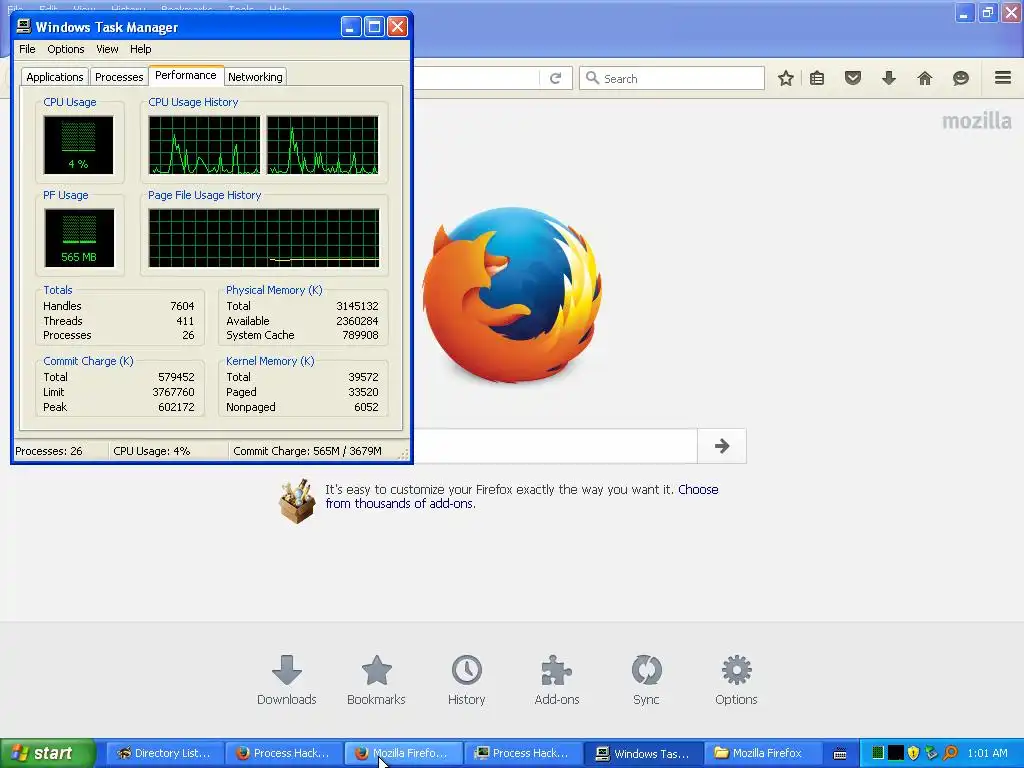This screenshot has width=1024, height=768.
Task: Click the Firefox address bar
Action: point(477,78)
